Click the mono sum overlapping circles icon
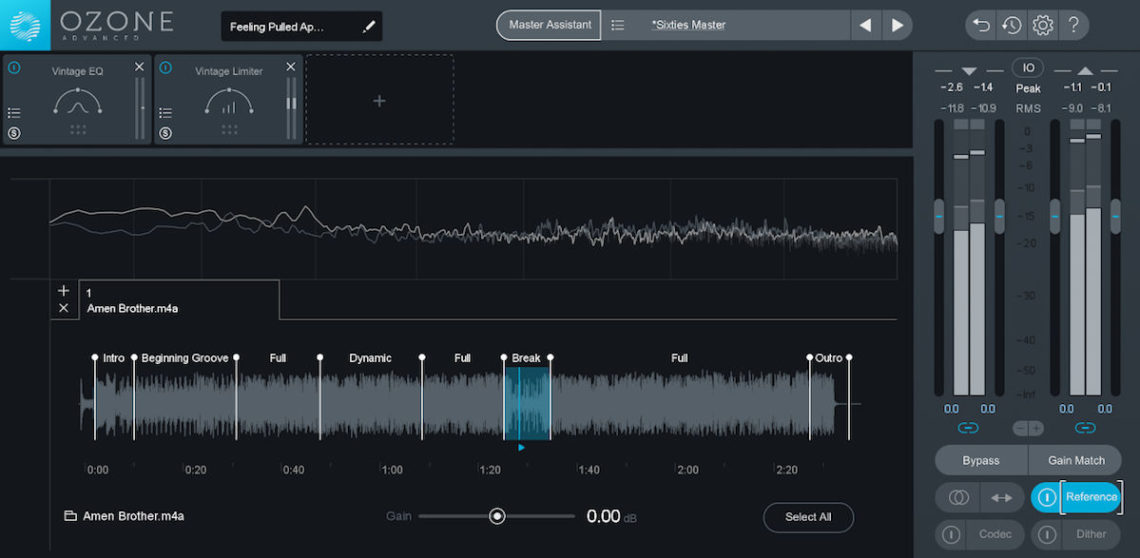Image resolution: width=1140 pixels, height=558 pixels. pos(958,497)
